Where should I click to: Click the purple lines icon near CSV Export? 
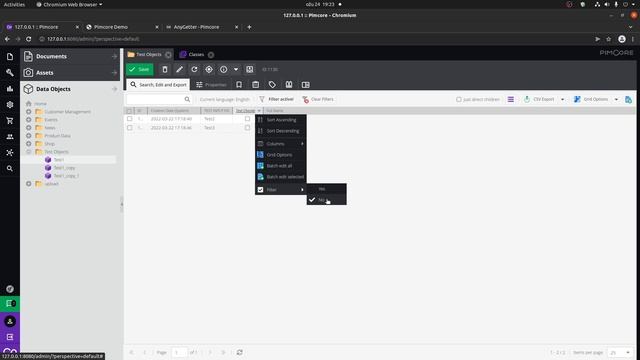[x=511, y=99]
